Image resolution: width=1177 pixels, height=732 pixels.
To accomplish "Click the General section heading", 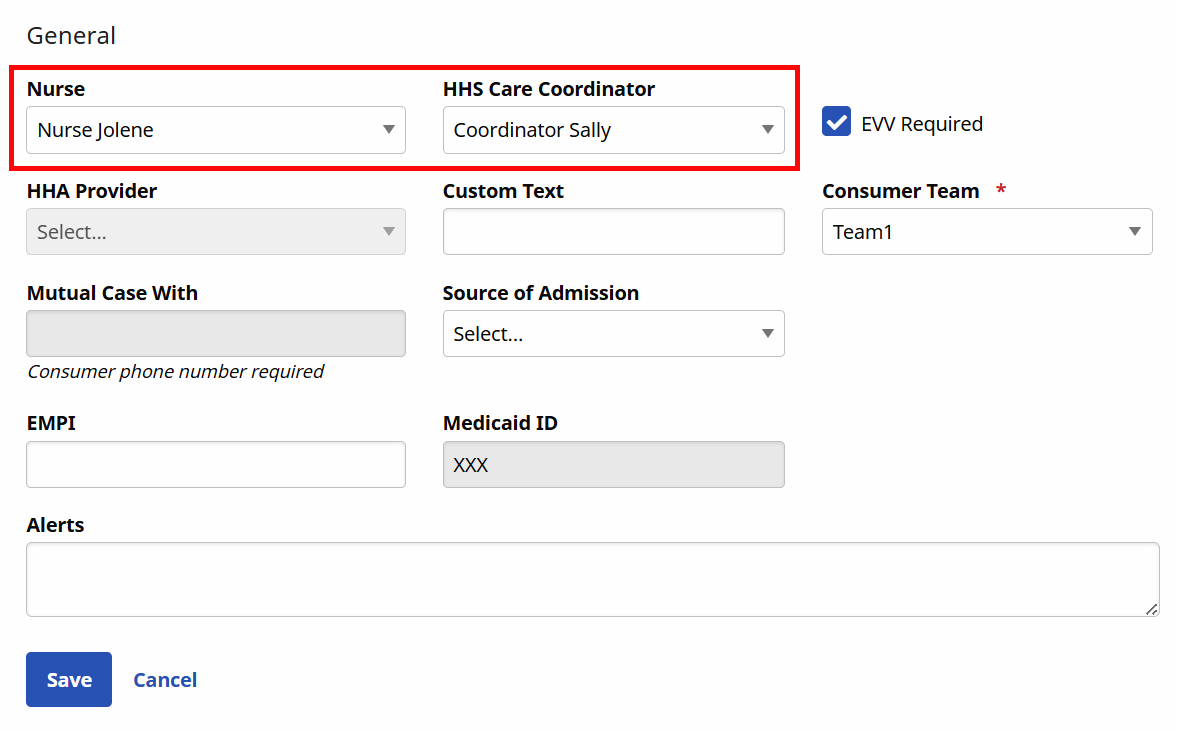I will pyautogui.click(x=71, y=36).
